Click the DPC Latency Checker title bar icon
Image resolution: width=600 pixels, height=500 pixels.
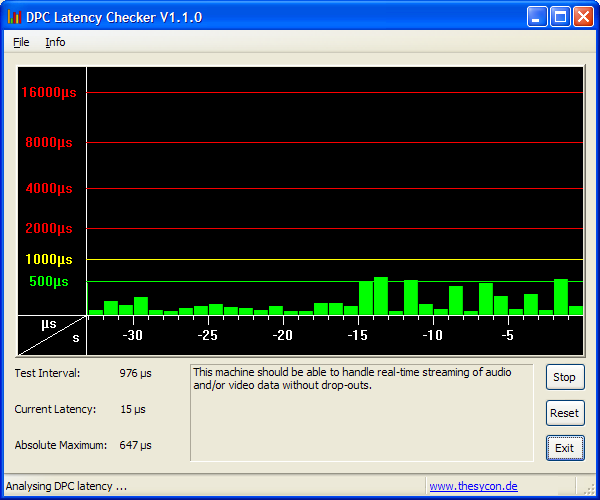coord(14,17)
